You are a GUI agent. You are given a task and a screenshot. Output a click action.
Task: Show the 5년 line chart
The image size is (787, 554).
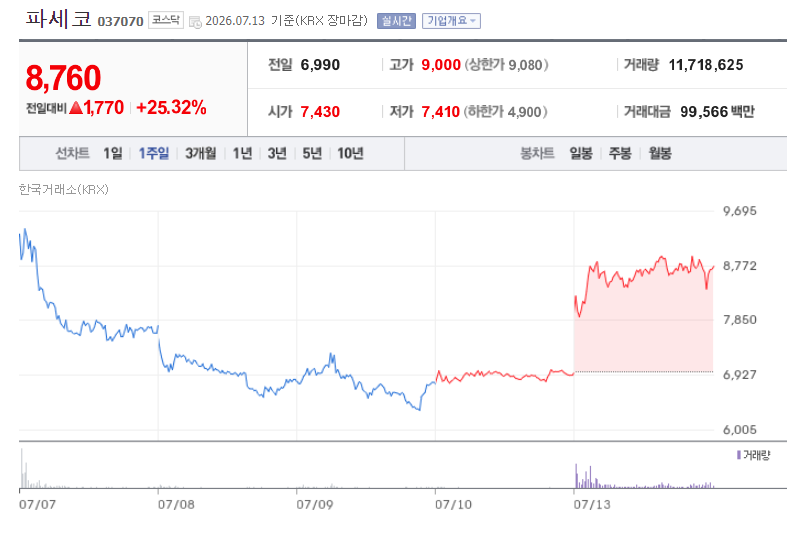pyautogui.click(x=312, y=153)
